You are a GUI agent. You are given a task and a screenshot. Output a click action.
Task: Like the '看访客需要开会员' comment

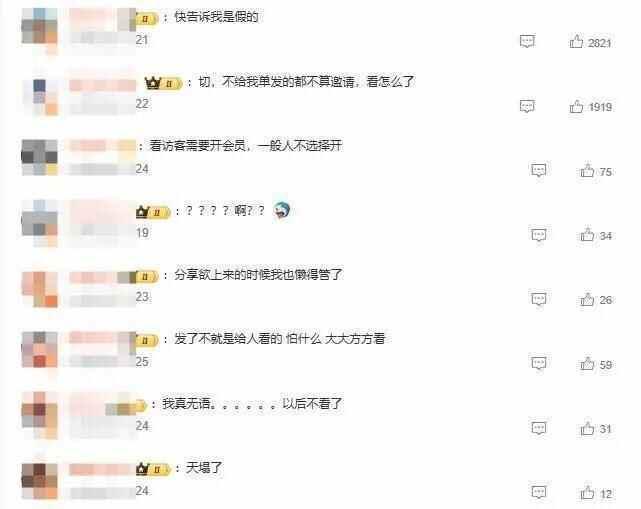587,170
